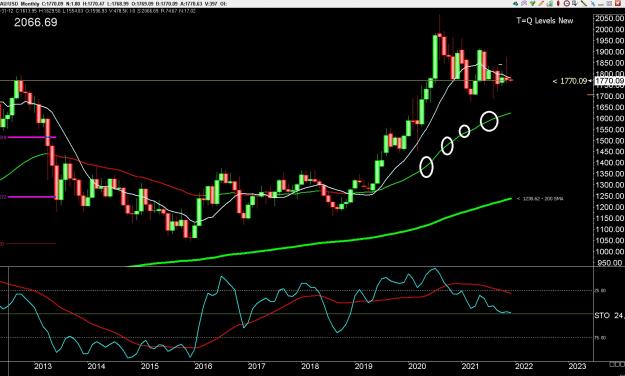Click the 'T=Q Levels New' label
The width and height of the screenshot is (625, 376).
click(x=544, y=21)
